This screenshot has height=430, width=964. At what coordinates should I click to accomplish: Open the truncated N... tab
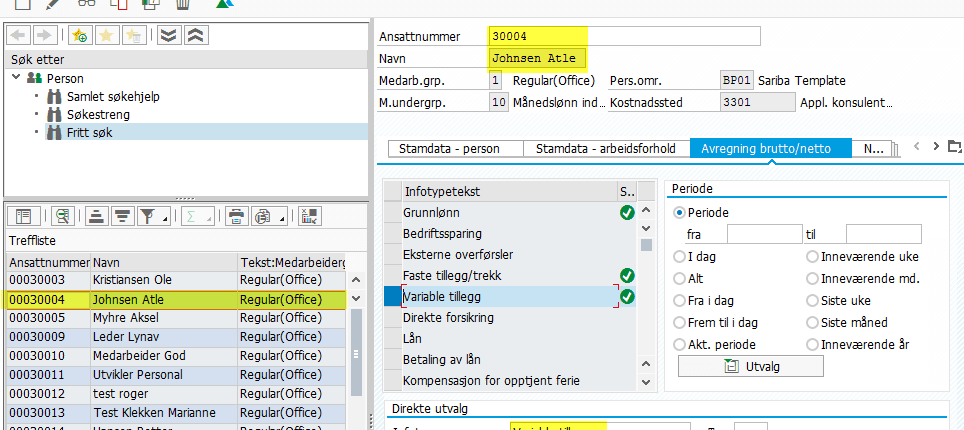tap(873, 148)
